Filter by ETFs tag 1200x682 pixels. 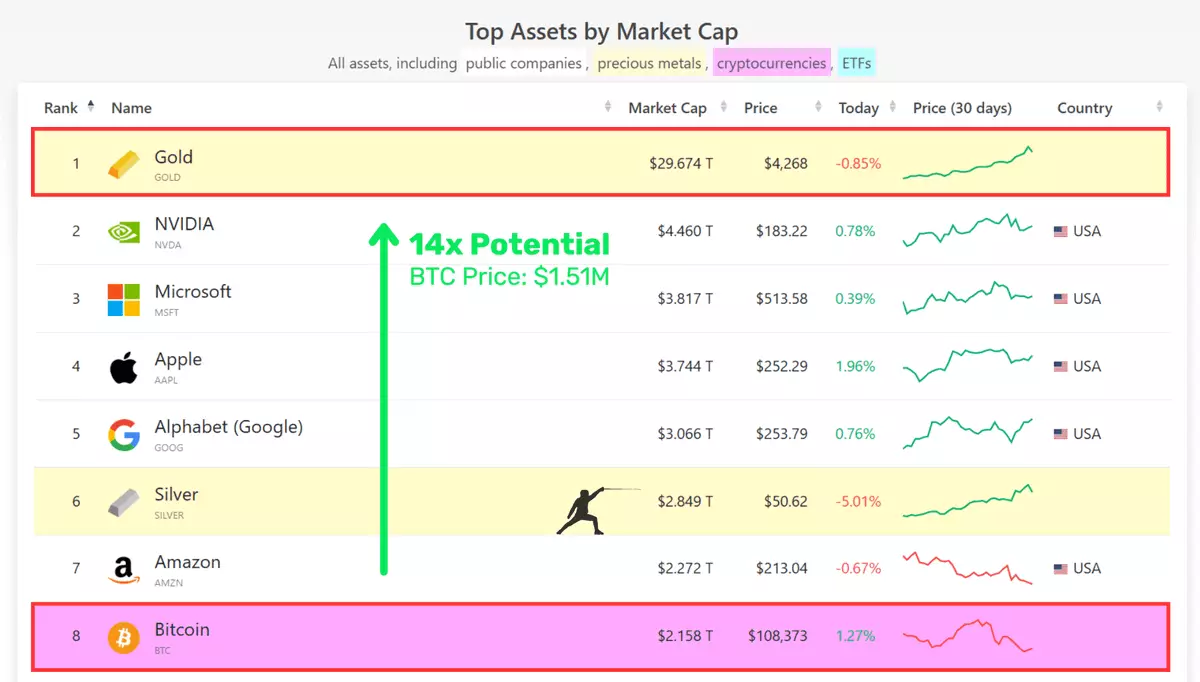(856, 63)
